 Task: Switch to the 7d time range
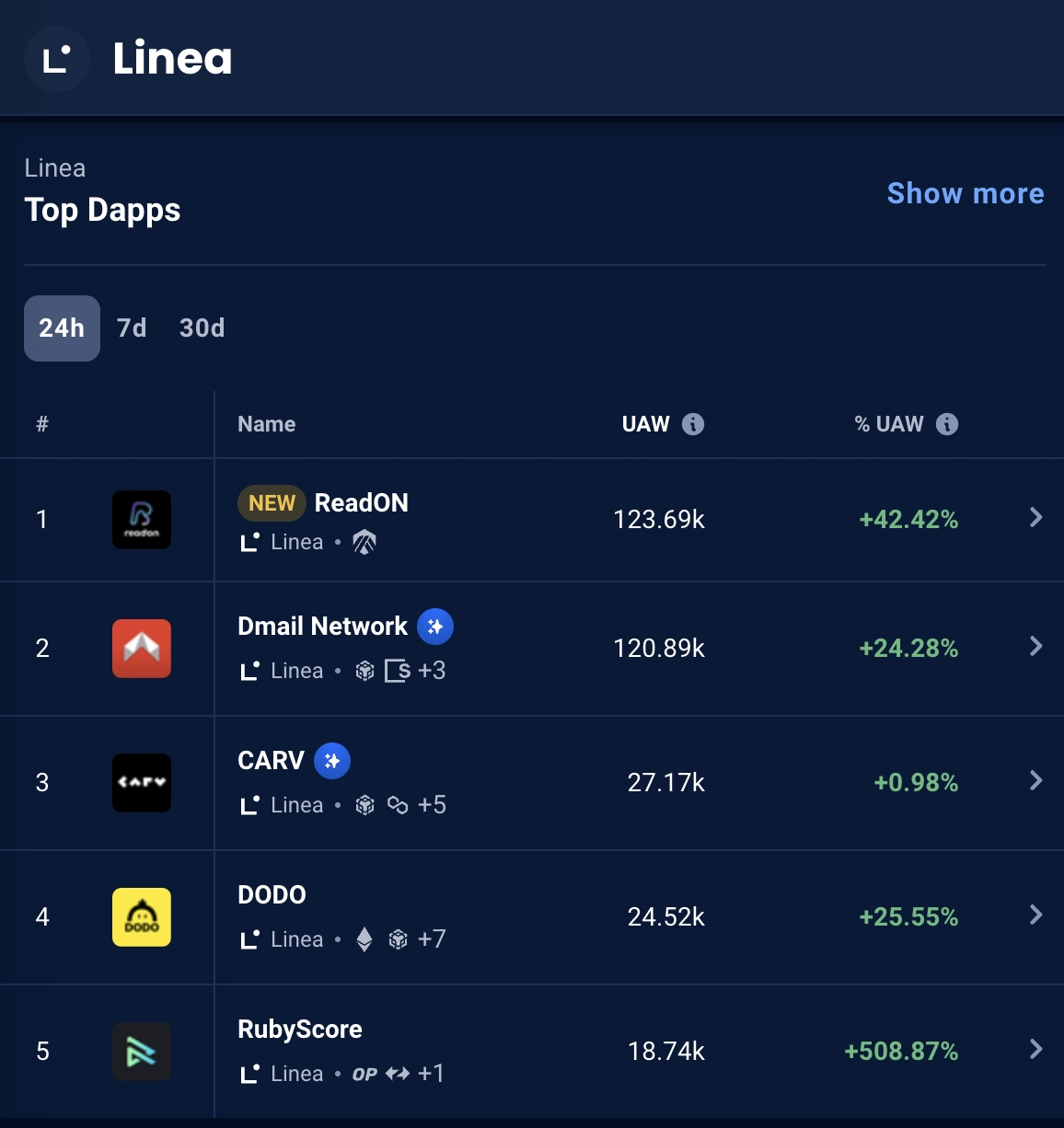132,328
